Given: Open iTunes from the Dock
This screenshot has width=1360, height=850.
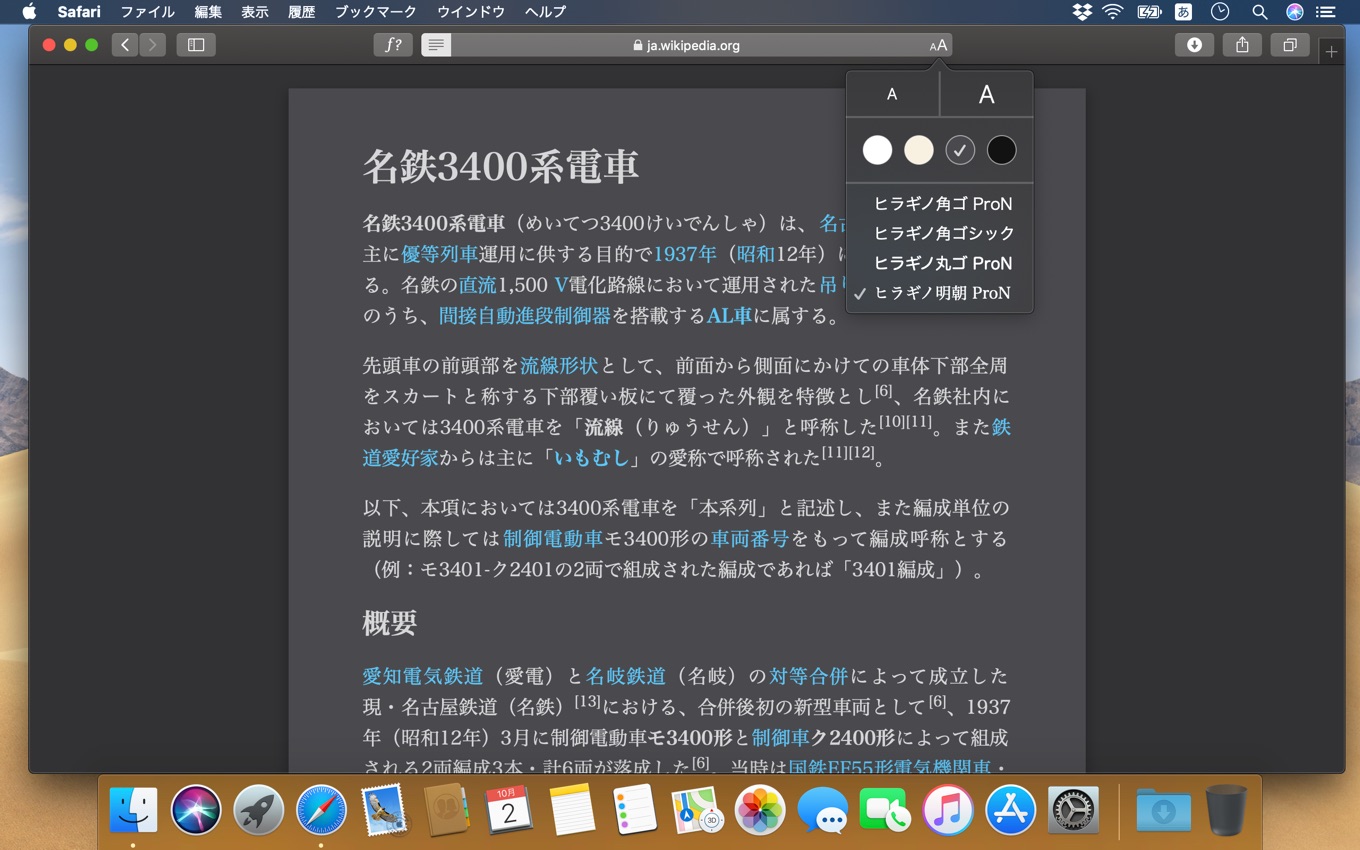Looking at the screenshot, I should (948, 810).
